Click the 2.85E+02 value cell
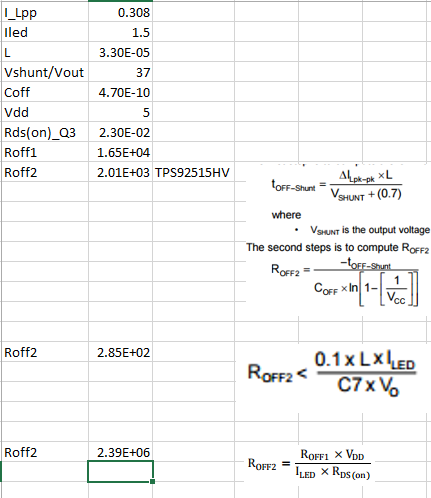This screenshot has width=431, height=498. pyautogui.click(x=121, y=352)
